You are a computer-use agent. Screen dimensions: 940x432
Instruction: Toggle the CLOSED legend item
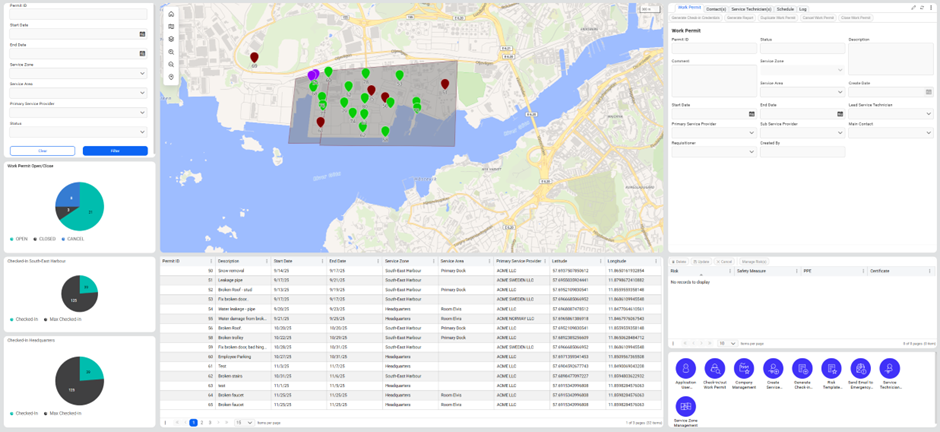pos(45,239)
